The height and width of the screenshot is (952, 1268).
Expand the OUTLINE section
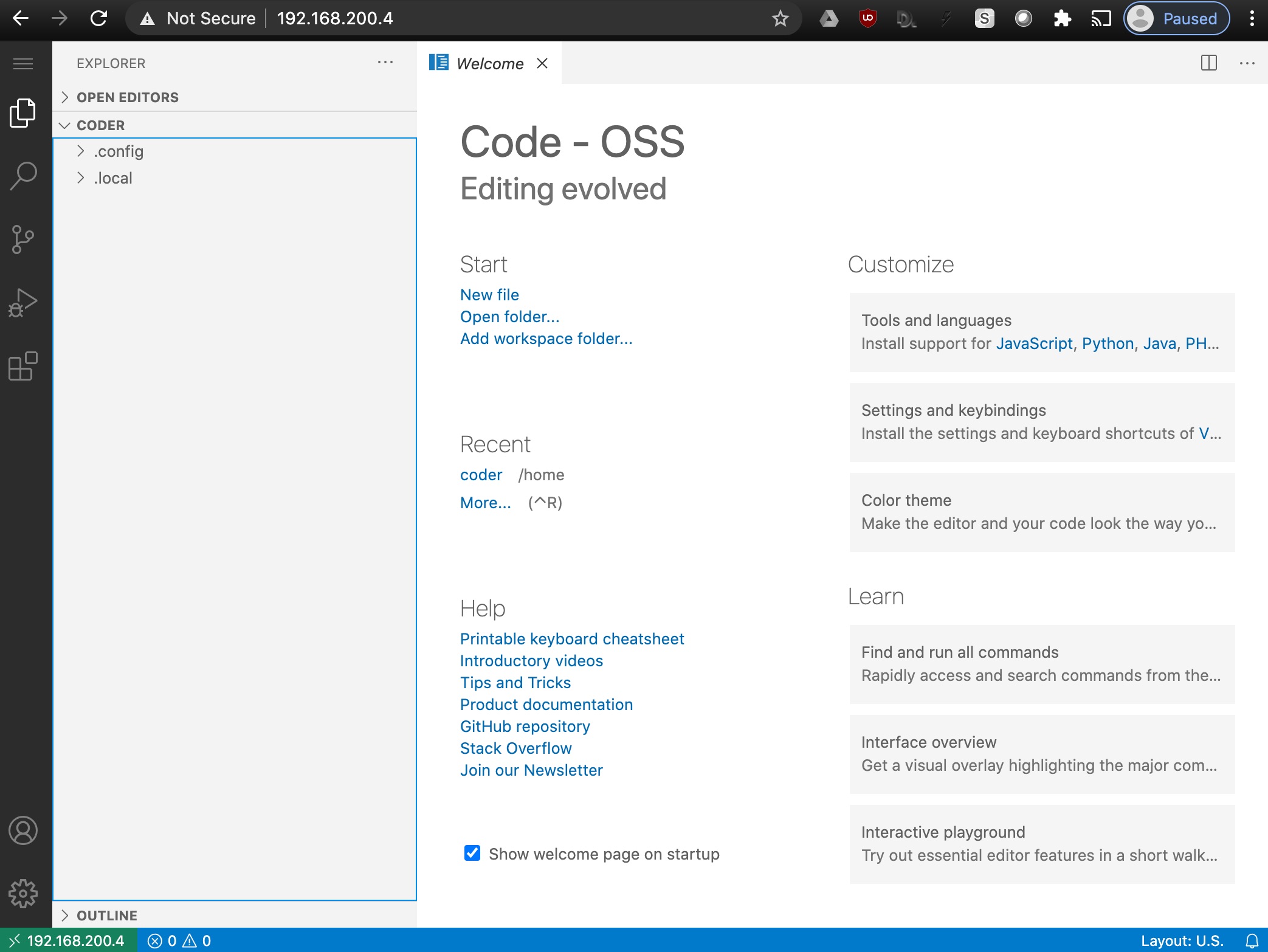coord(235,916)
